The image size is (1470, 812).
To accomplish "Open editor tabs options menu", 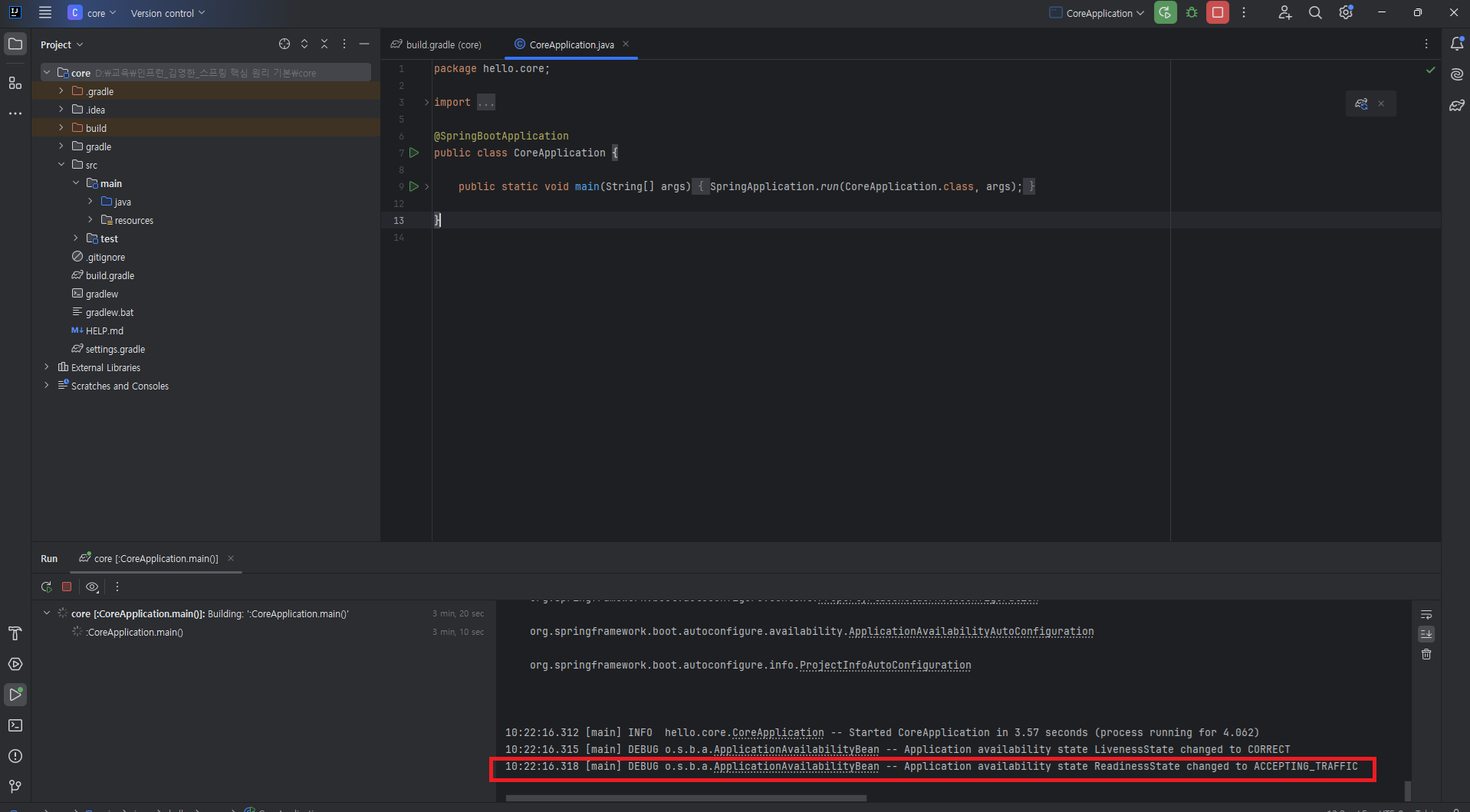I will coord(1426,44).
